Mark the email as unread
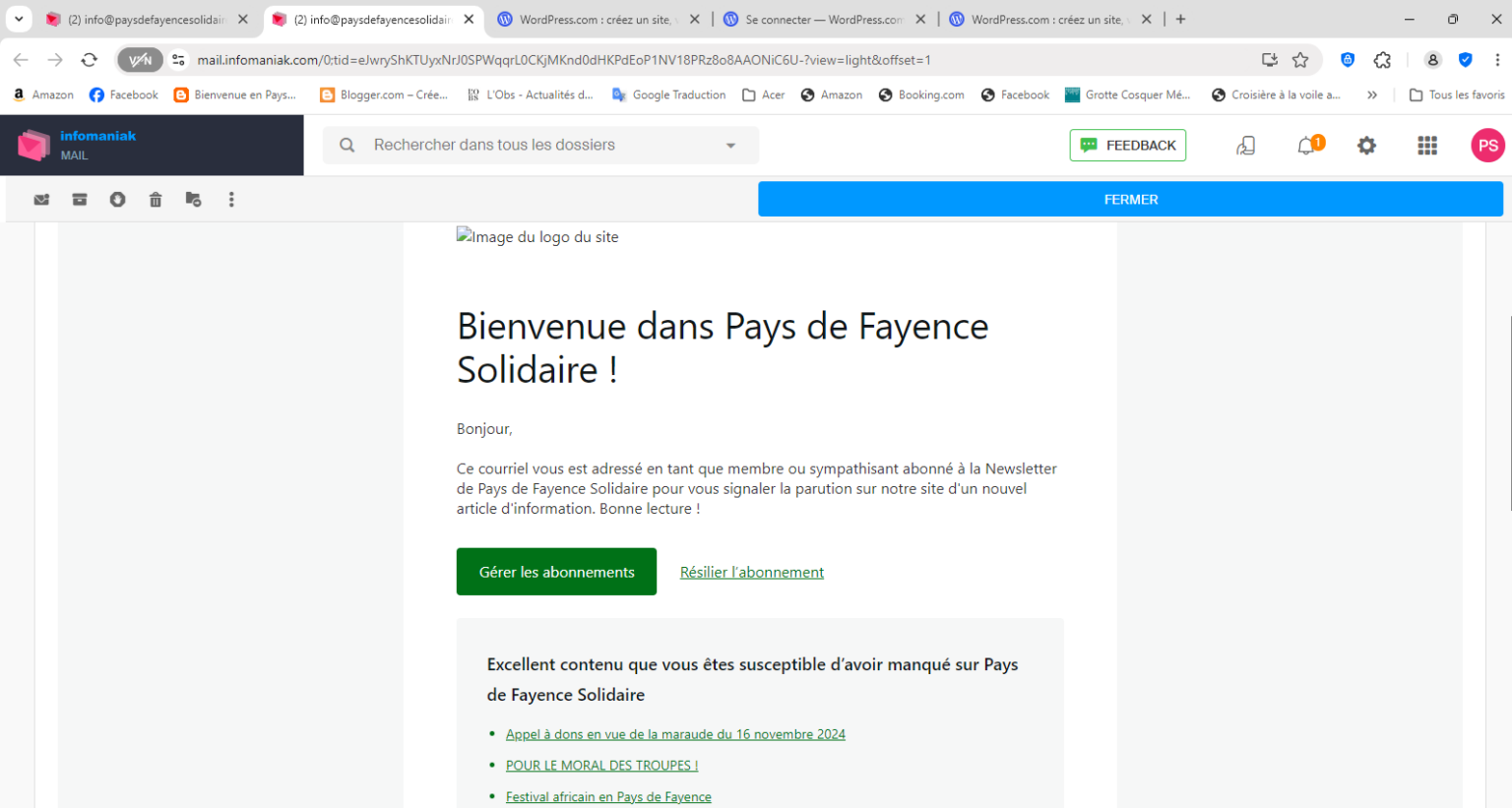Viewport: 1512px width, 808px height. pos(41,200)
